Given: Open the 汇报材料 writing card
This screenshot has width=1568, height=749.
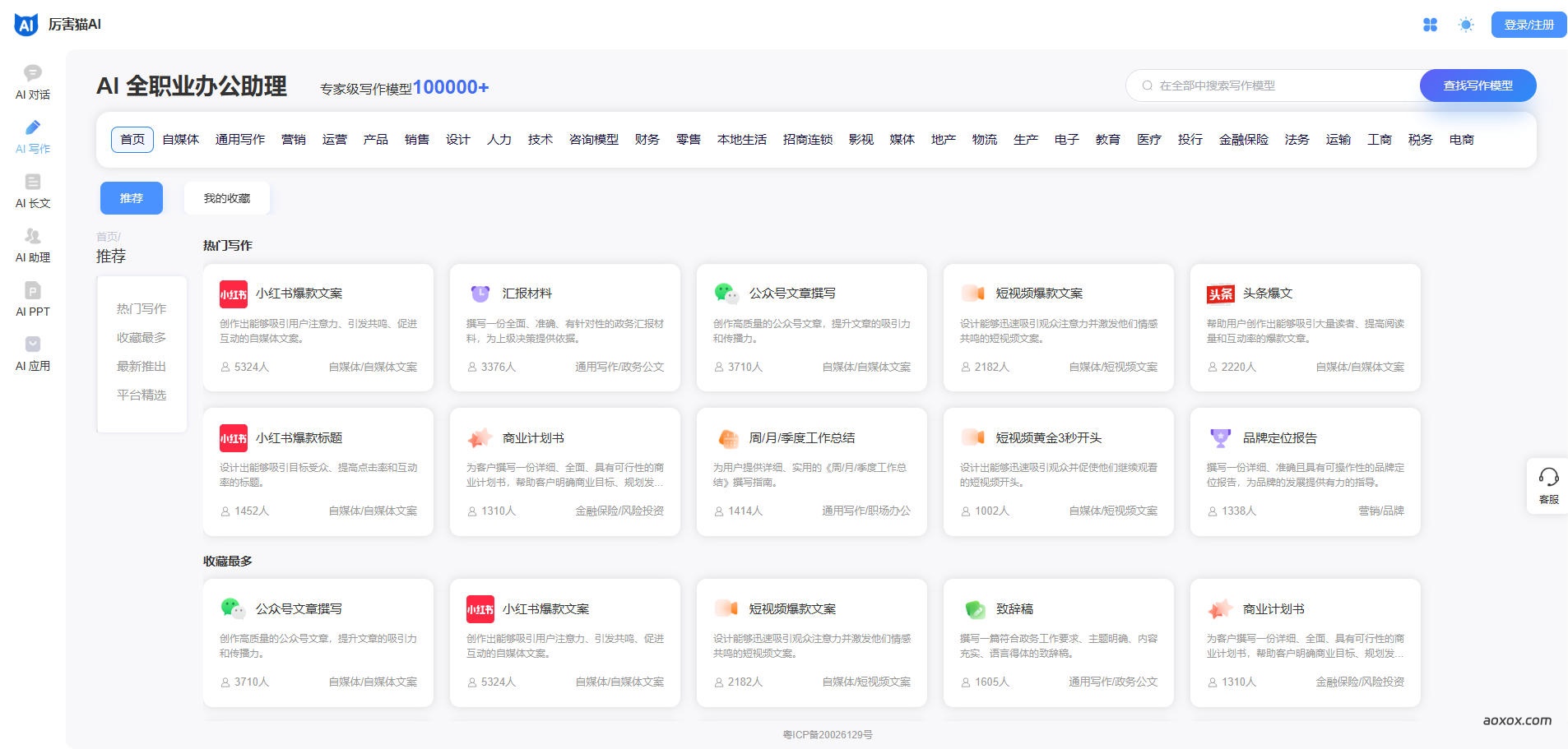Looking at the screenshot, I should [564, 327].
